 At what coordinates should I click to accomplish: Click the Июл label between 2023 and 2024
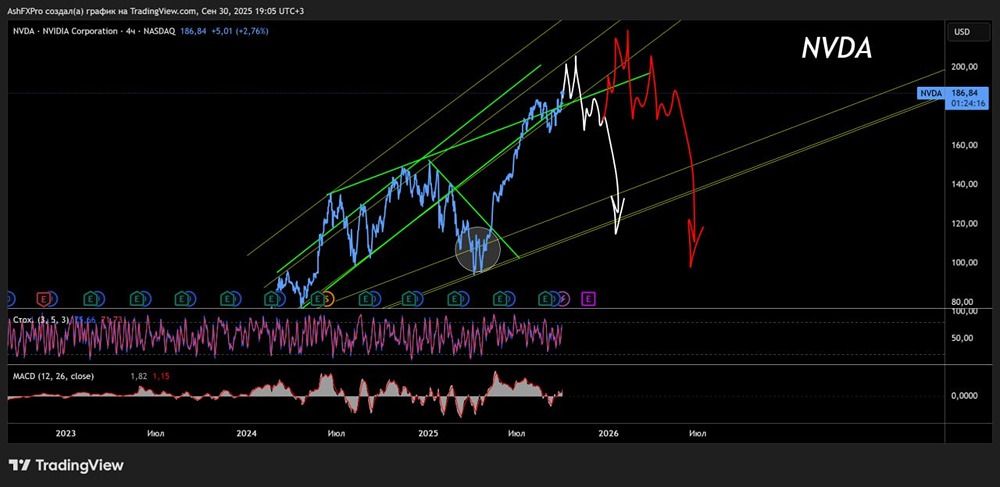(156, 433)
